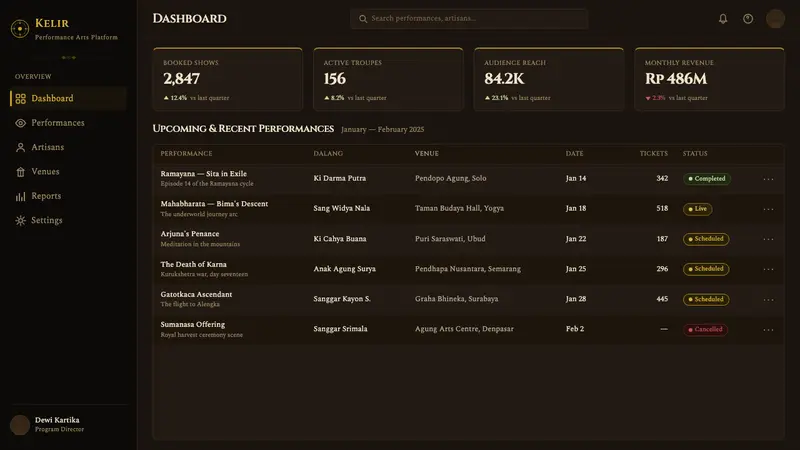The height and width of the screenshot is (450, 800).
Task: Open Sumanasa Offering performance
Action: tap(192, 324)
